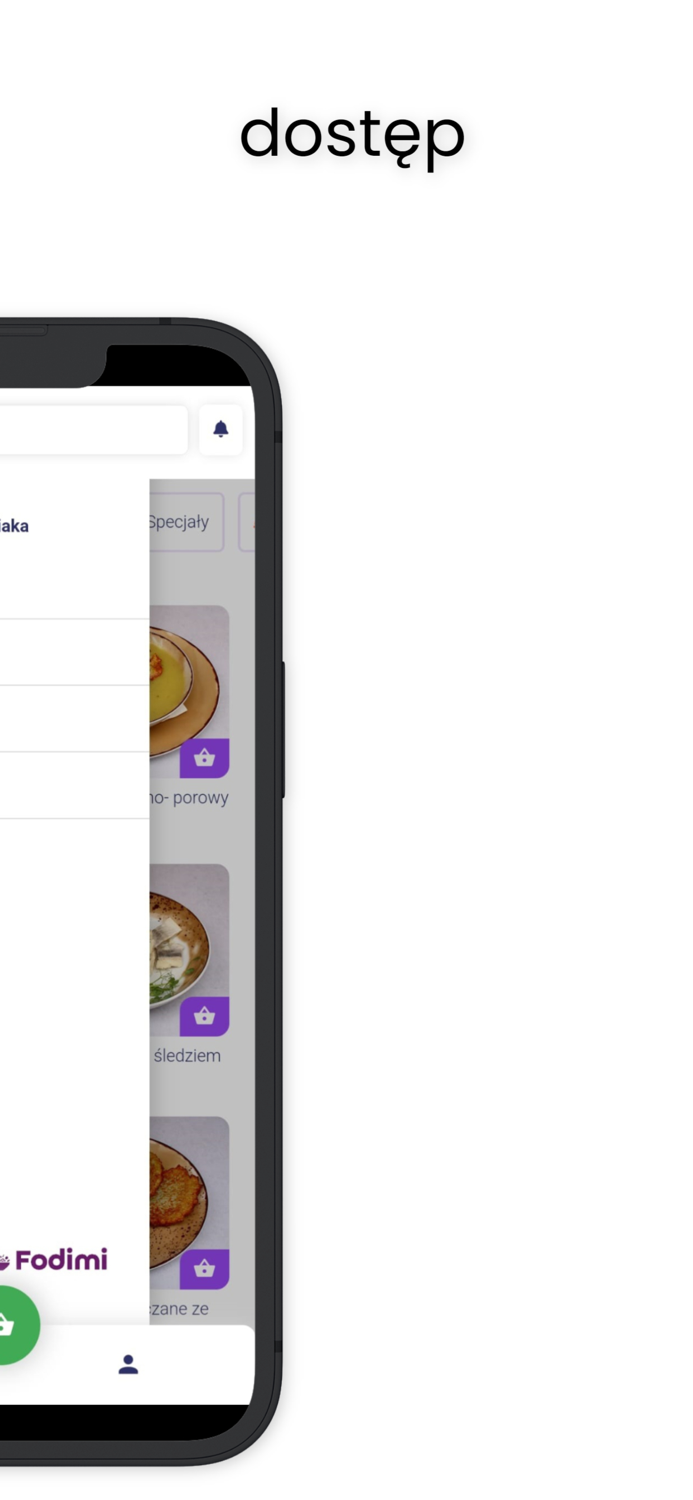This screenshot has width=693, height=1500.
Task: Tap the user name in the drawer header
Action: 14,526
